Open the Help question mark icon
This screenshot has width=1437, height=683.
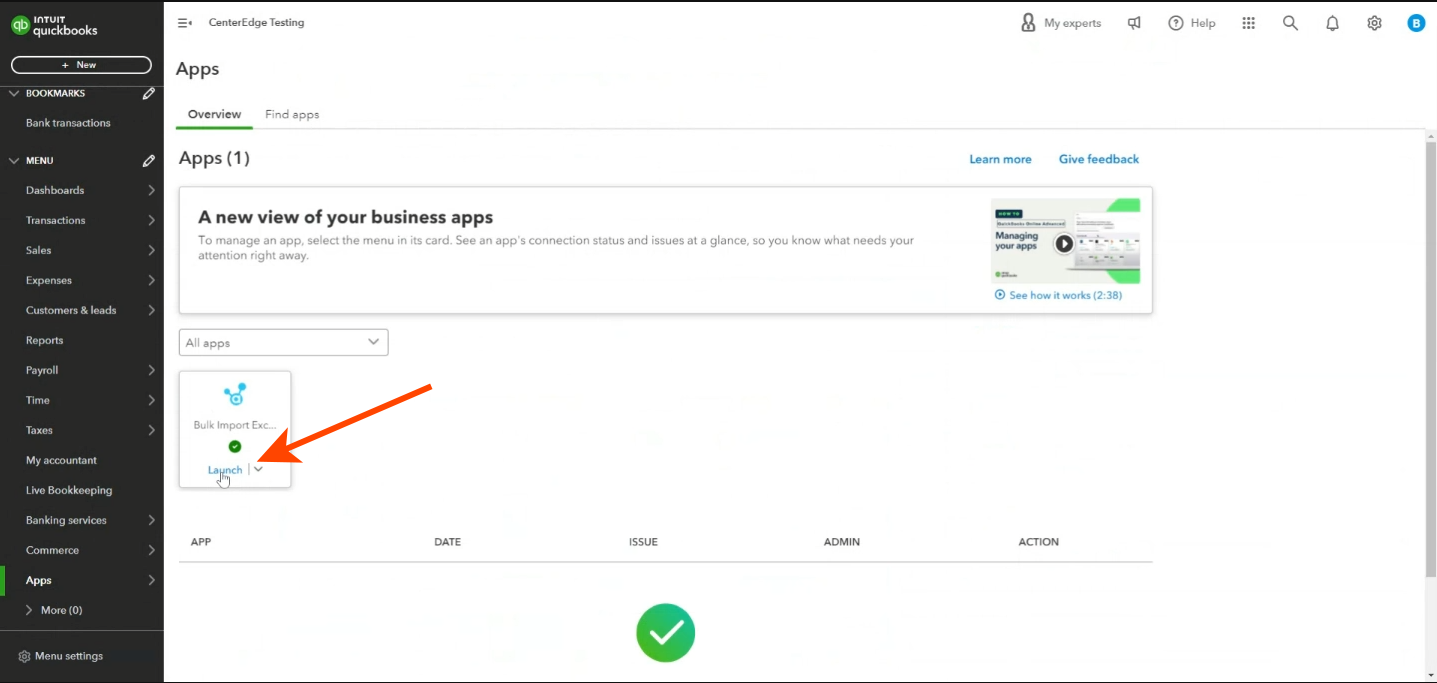(1176, 23)
